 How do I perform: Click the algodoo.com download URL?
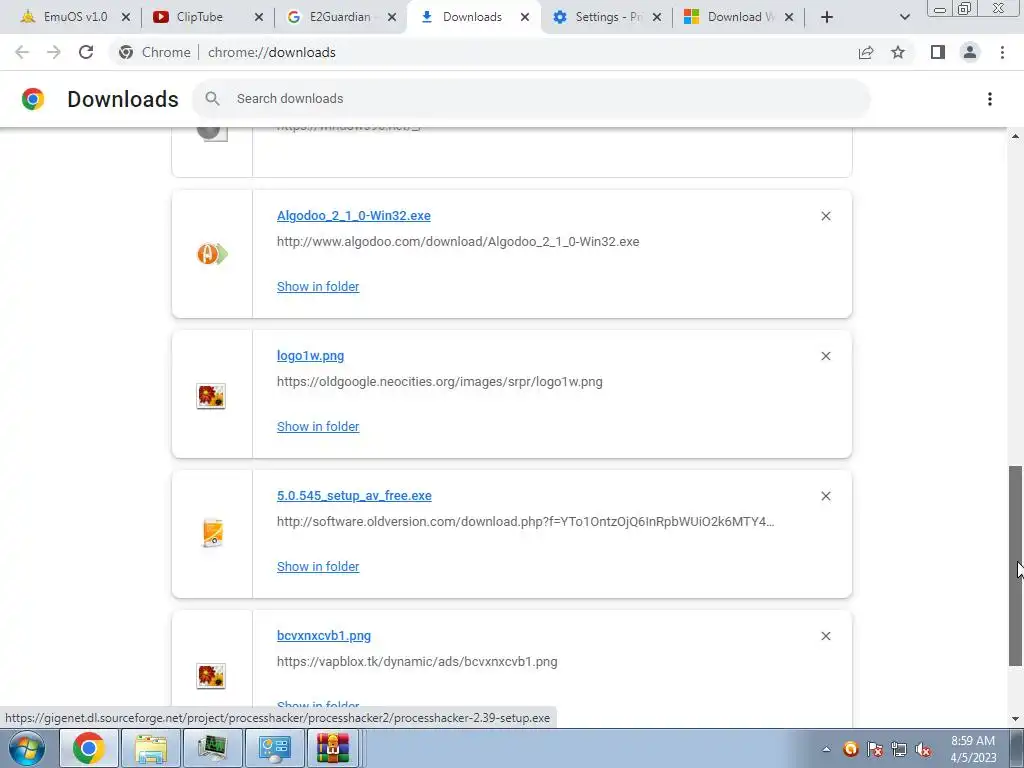pos(458,242)
